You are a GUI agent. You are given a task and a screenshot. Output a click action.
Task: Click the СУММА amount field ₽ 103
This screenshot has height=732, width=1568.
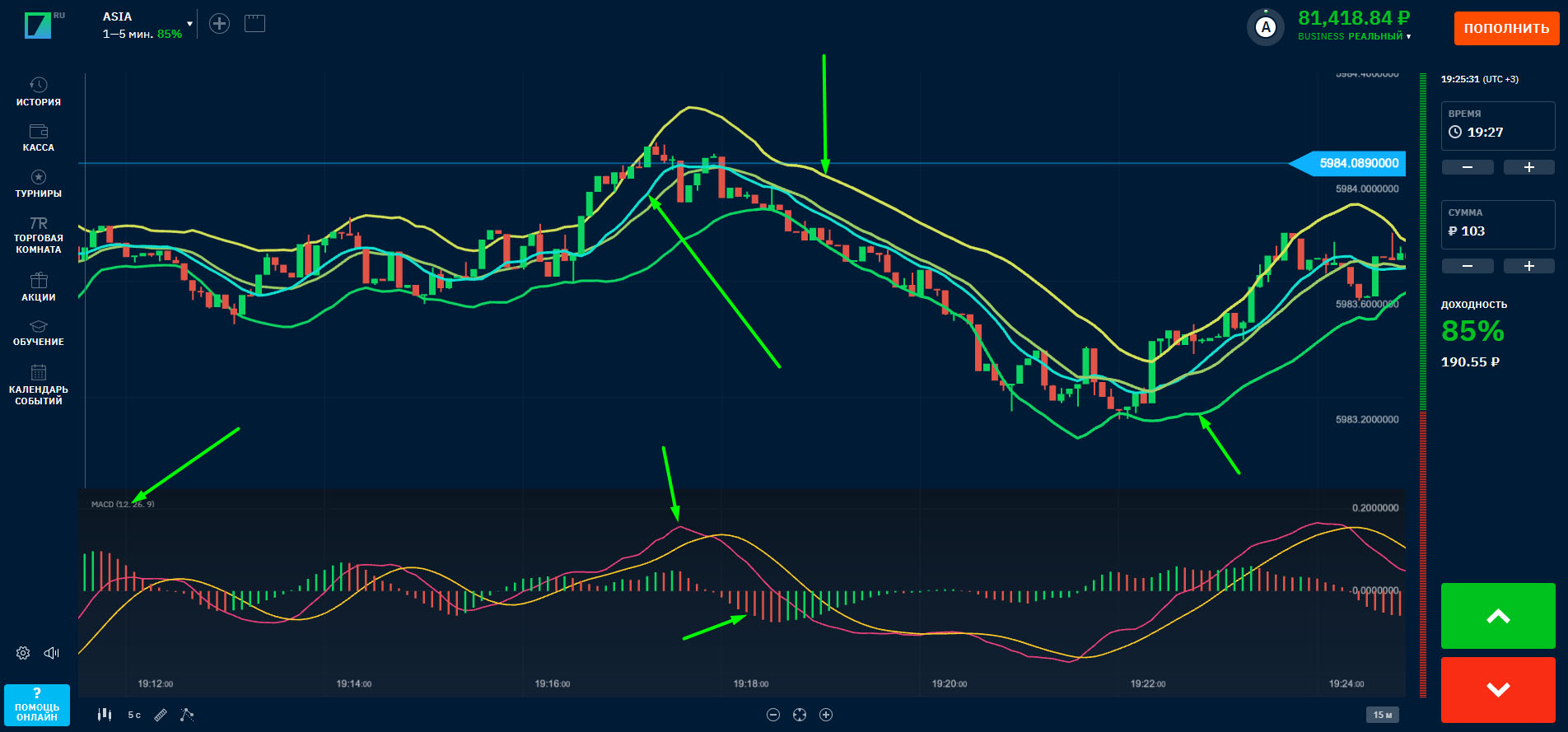pyautogui.click(x=1498, y=225)
